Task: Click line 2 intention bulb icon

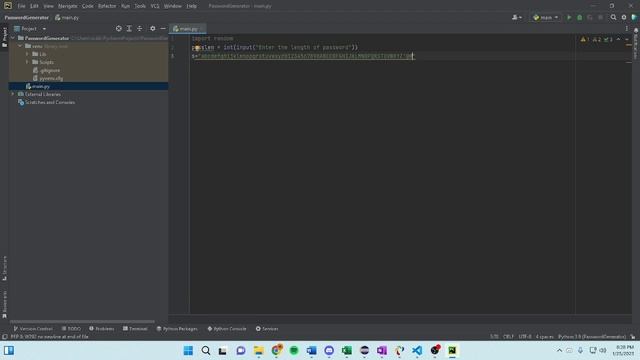Action: click(197, 47)
